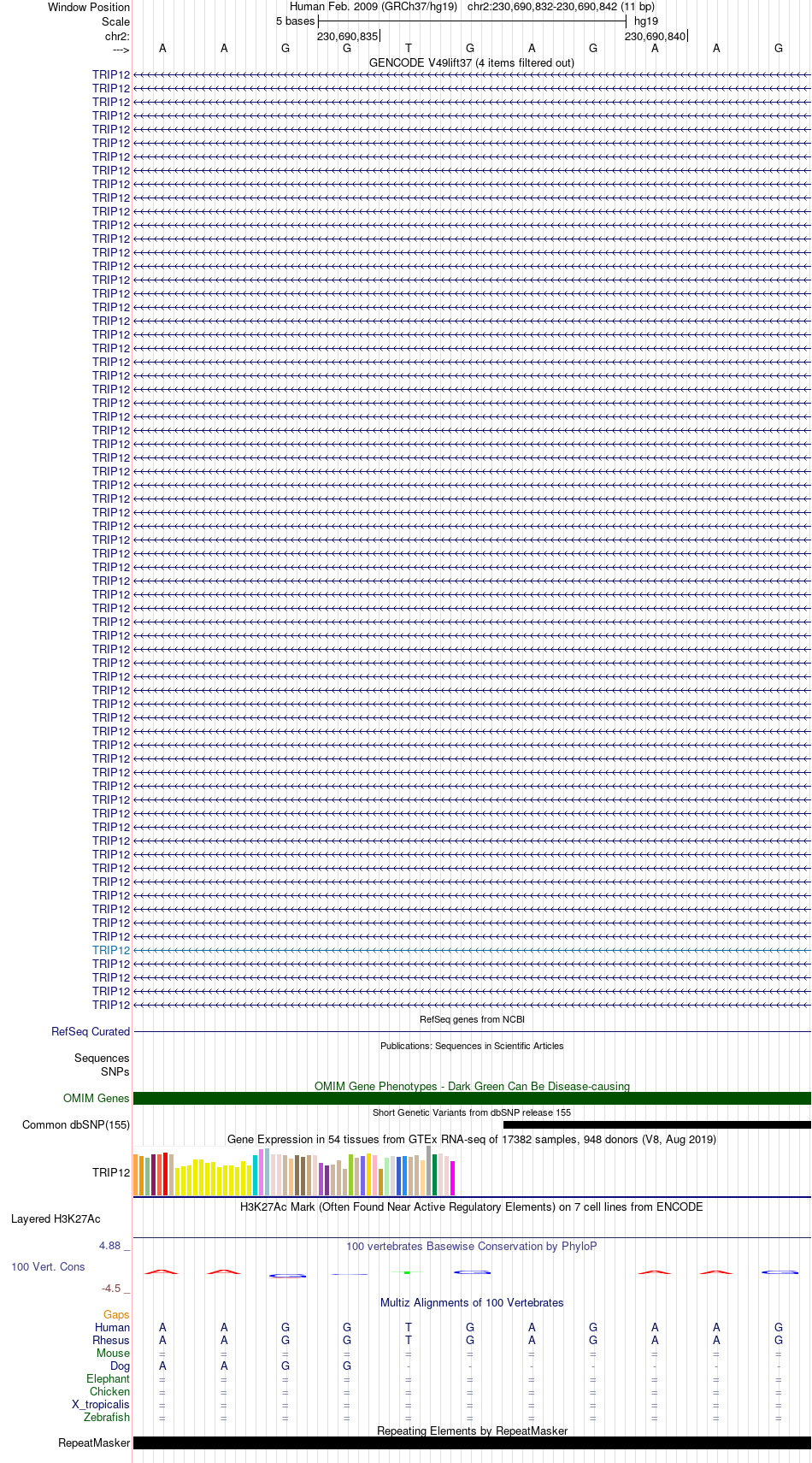
Task: Open the RefSeq Curated track label
Action: tap(91, 1032)
